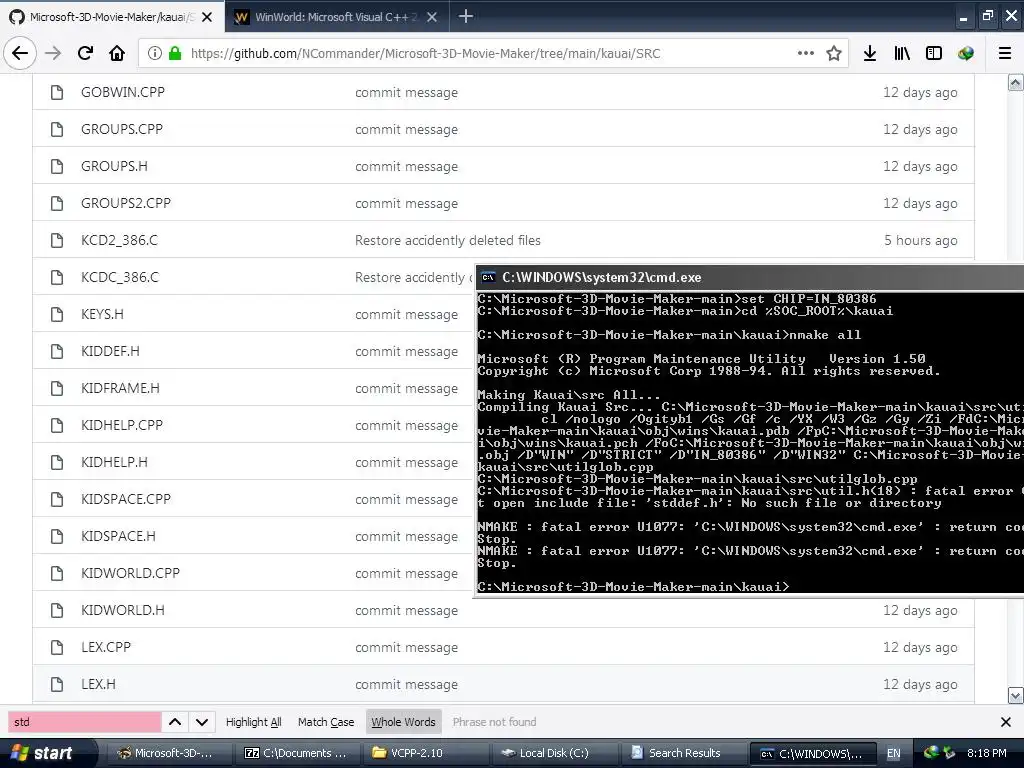Click the find bar 'std' search field

point(84,722)
